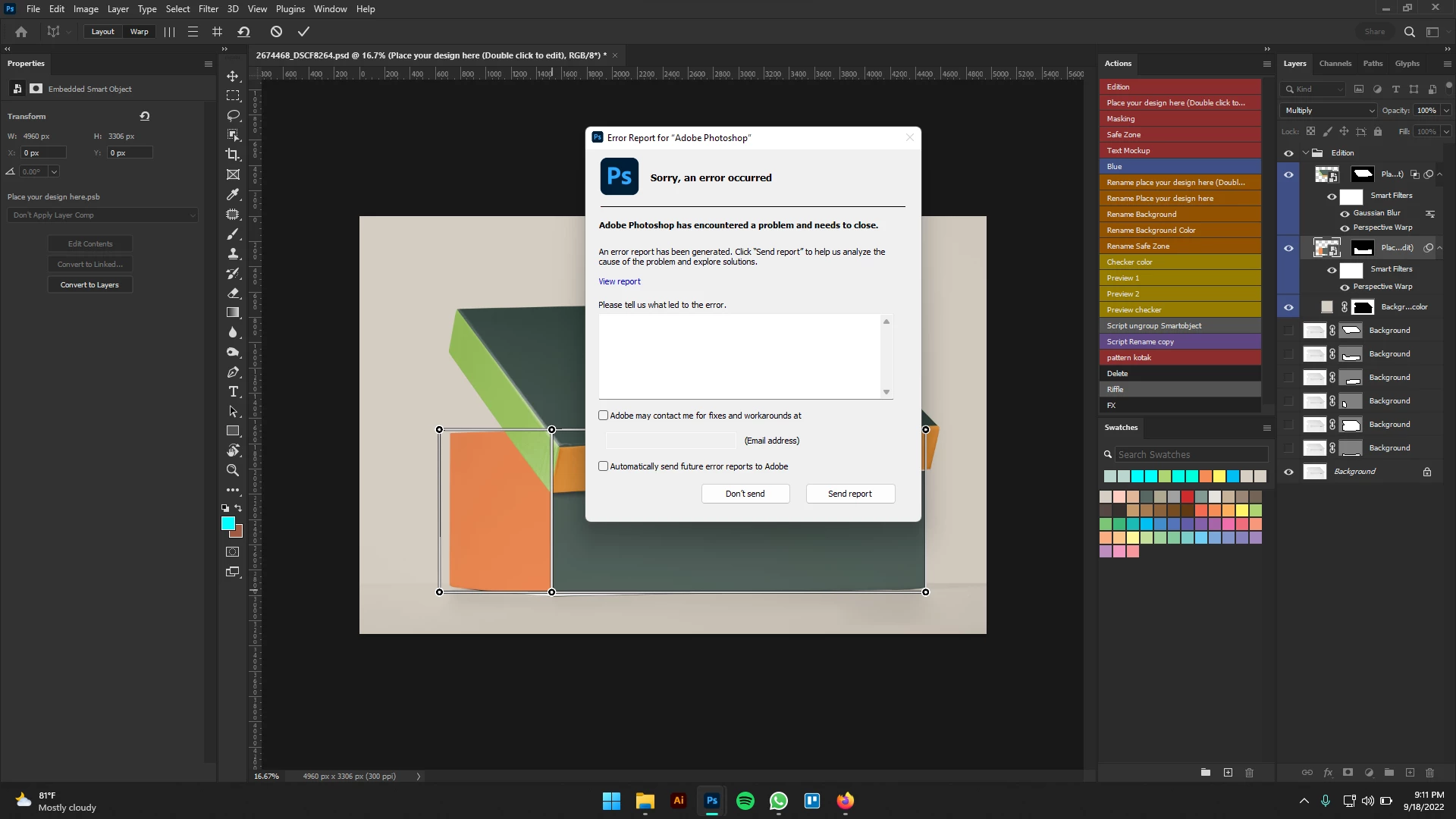
Task: Switch to the Channels tab
Action: pos(1335,64)
